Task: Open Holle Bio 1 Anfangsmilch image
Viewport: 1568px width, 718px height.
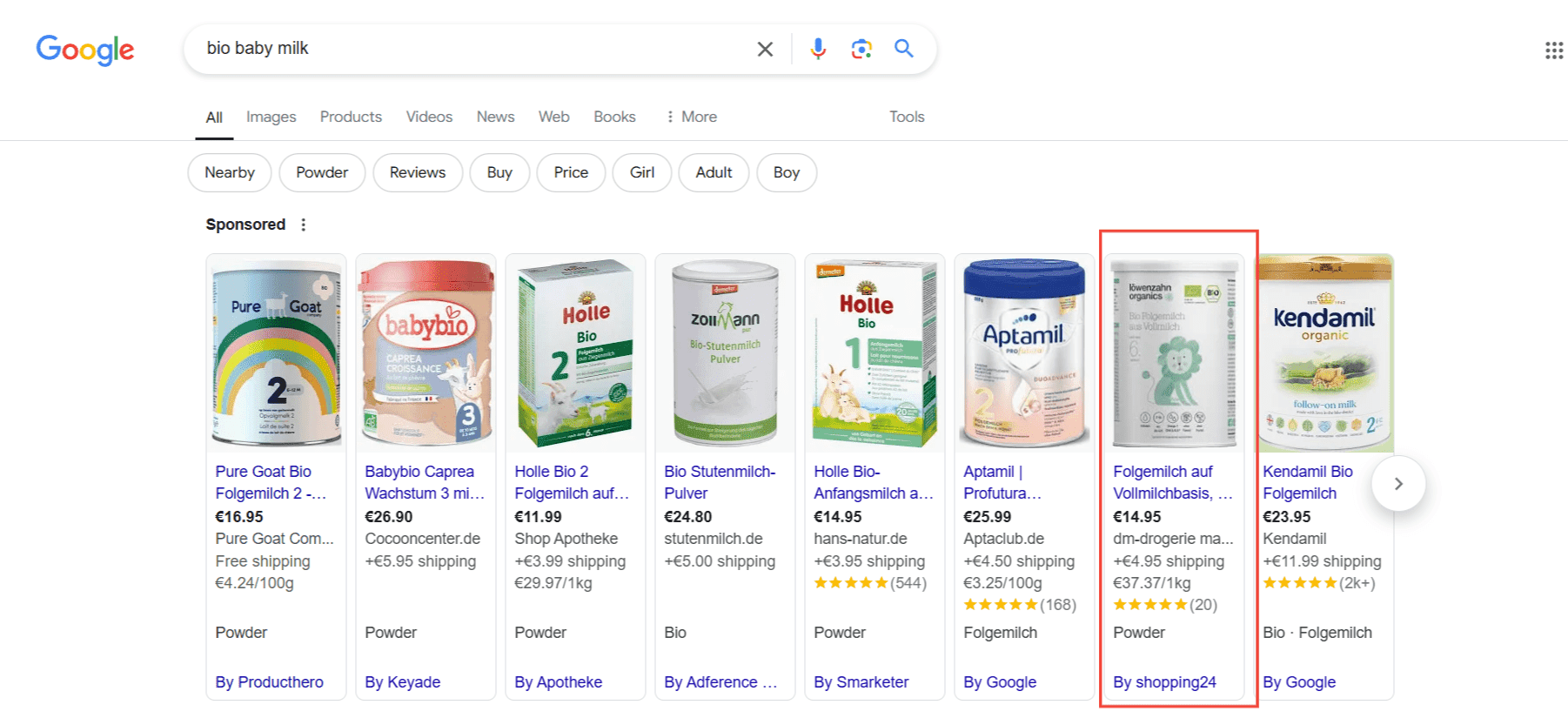Action: (874, 353)
